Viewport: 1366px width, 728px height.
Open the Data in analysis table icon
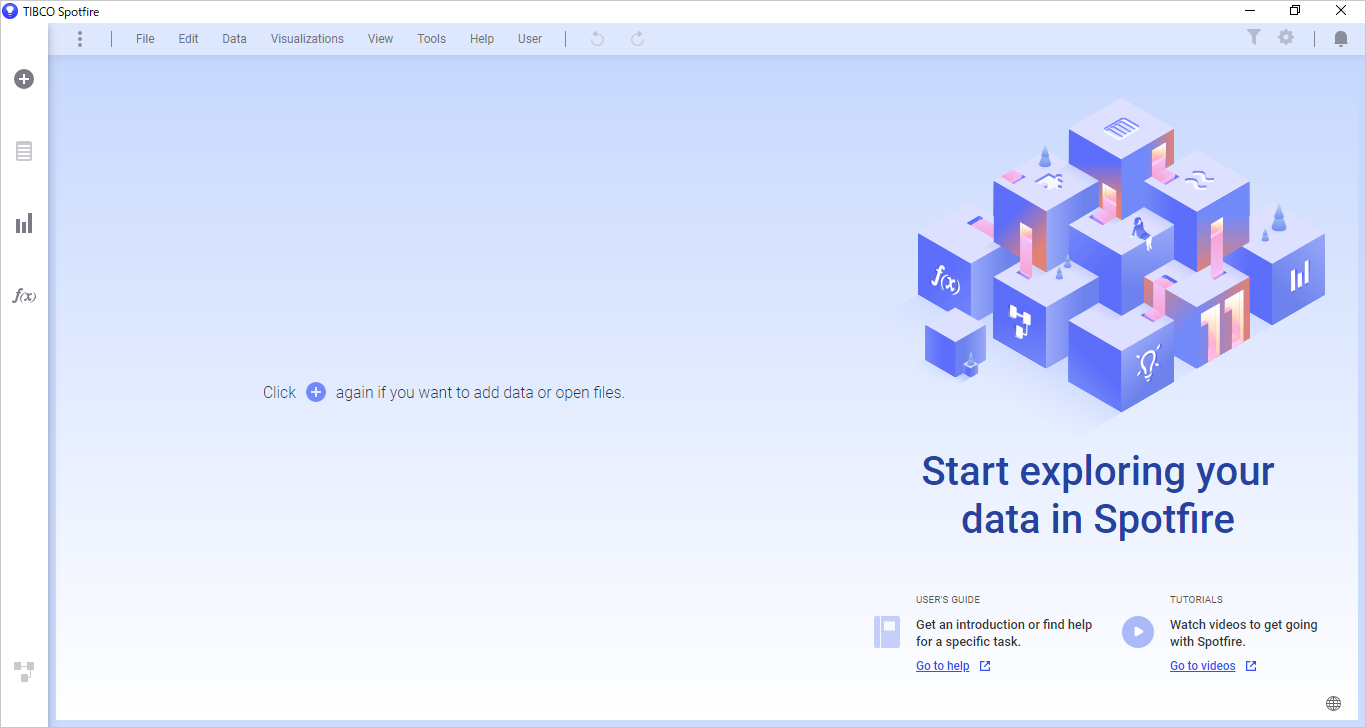pos(24,151)
